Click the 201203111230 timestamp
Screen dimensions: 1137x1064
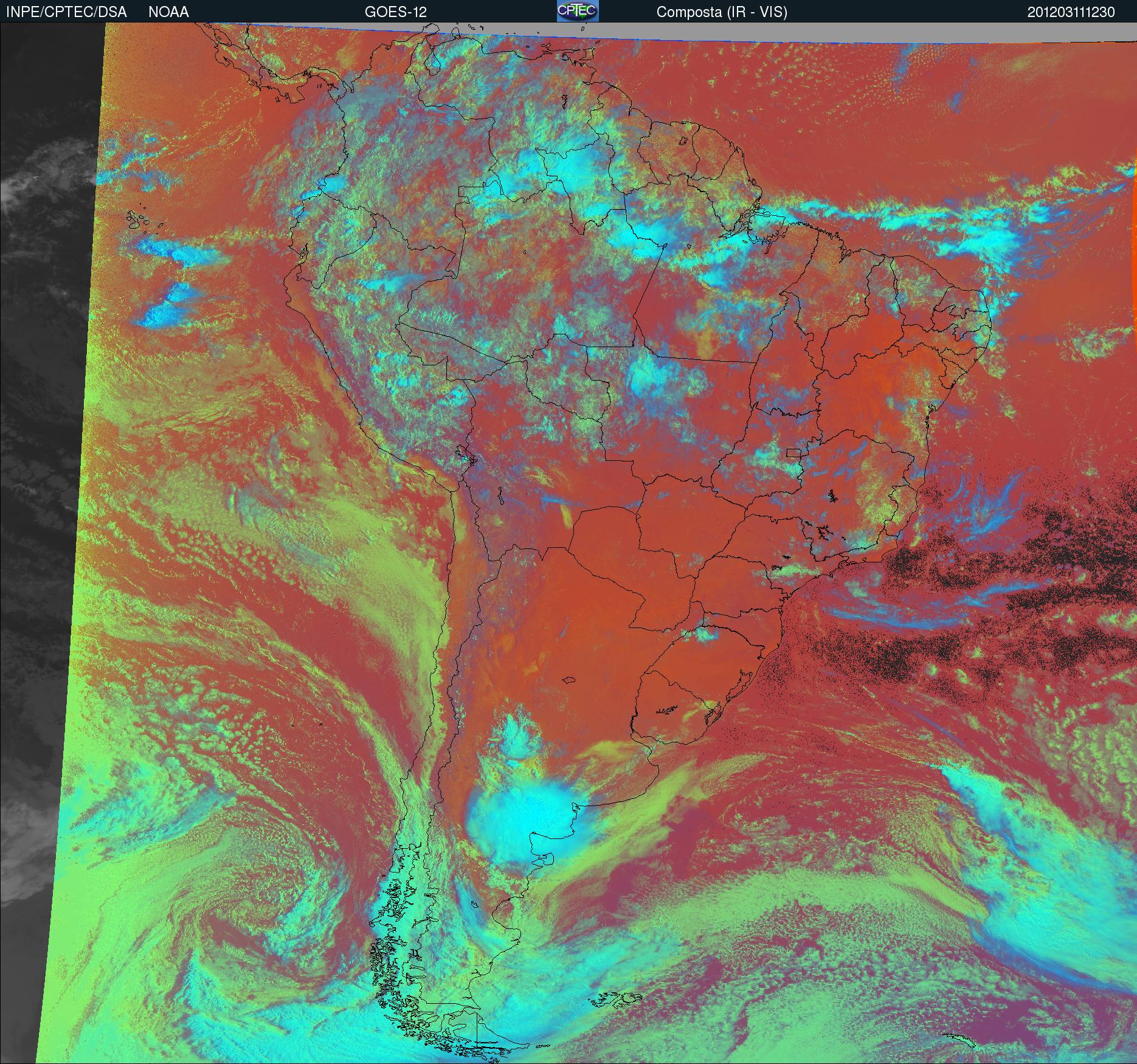point(1071,12)
